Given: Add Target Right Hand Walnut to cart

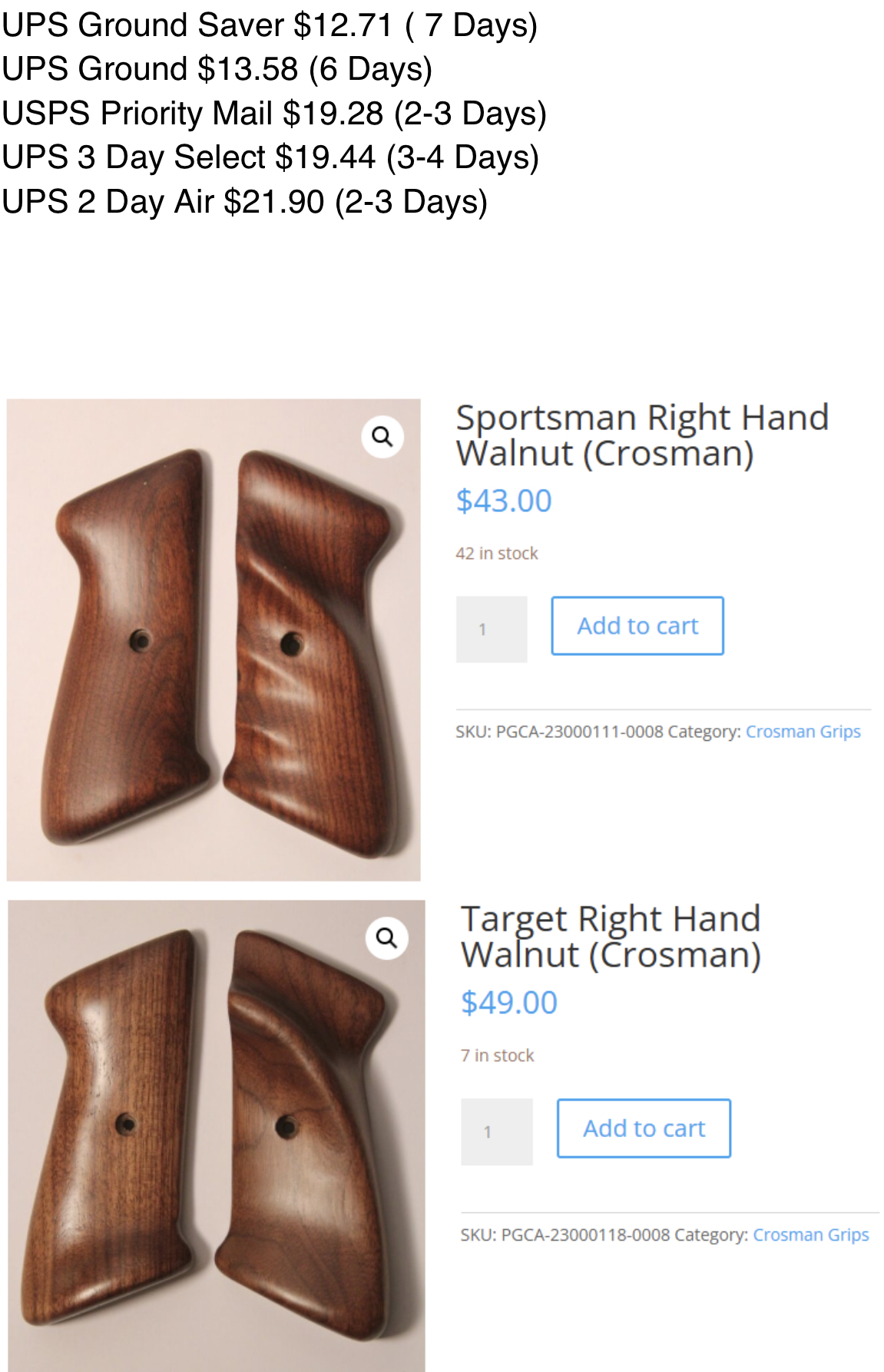Looking at the screenshot, I should tap(644, 1129).
